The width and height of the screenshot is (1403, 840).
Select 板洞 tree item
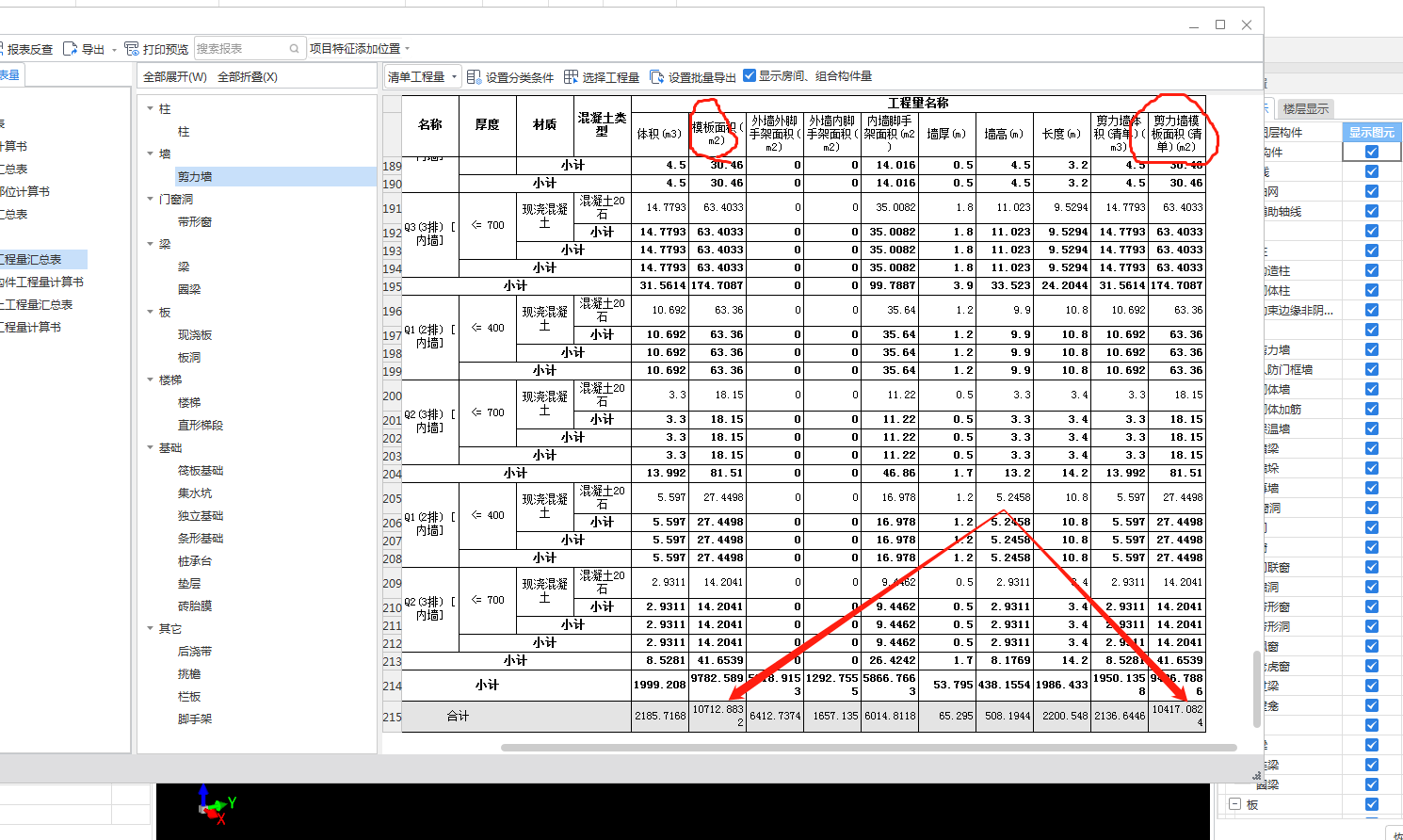pyautogui.click(x=189, y=357)
